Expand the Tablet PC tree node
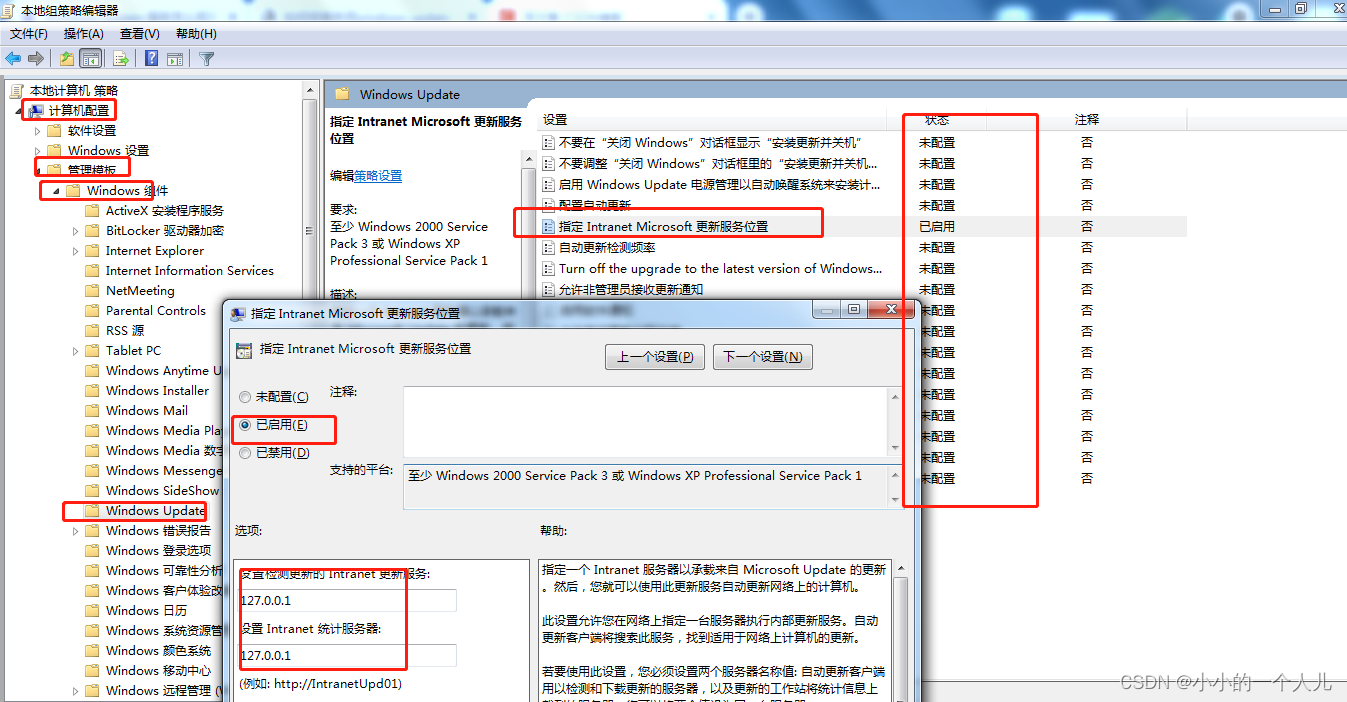Screen dimensions: 1347x702 pyautogui.click(x=76, y=351)
